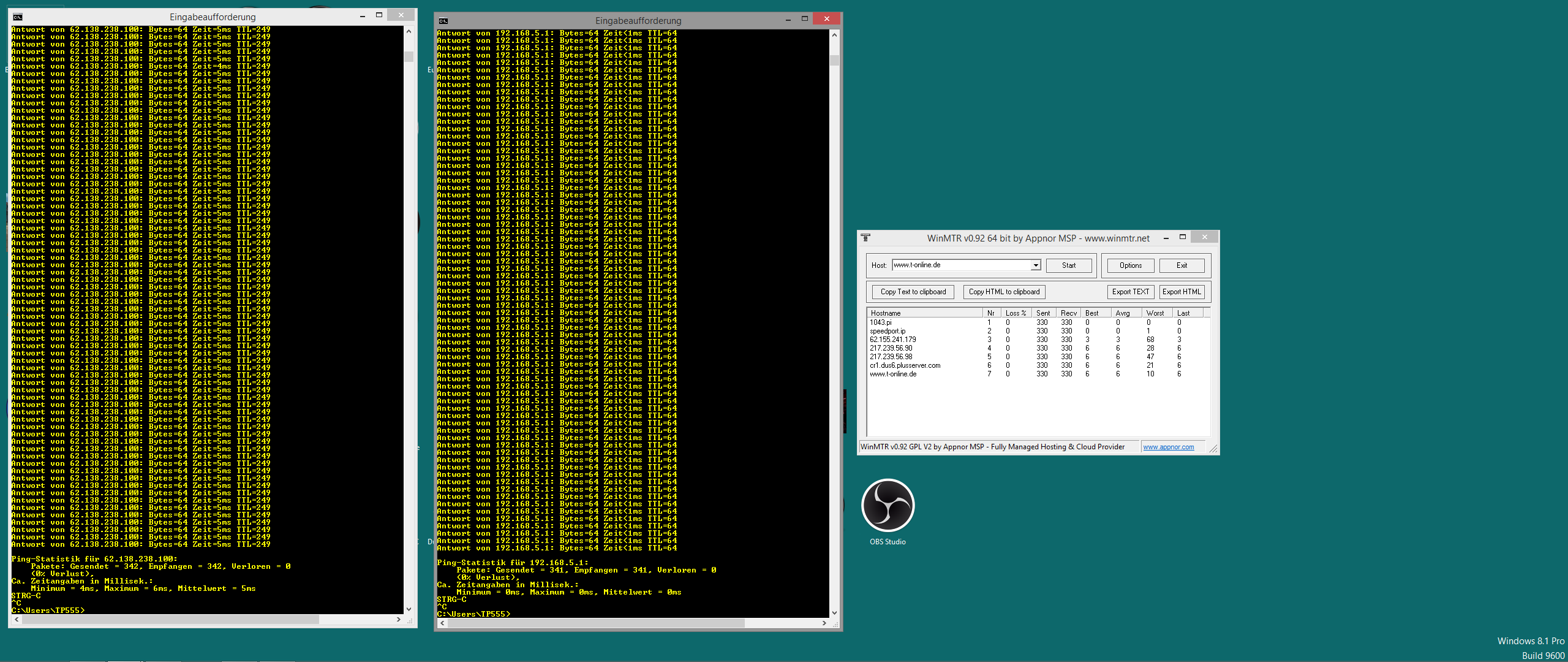Select the cr1.dus6.plusserver.com row
Viewport: 1568px width, 662px height.
click(x=905, y=365)
